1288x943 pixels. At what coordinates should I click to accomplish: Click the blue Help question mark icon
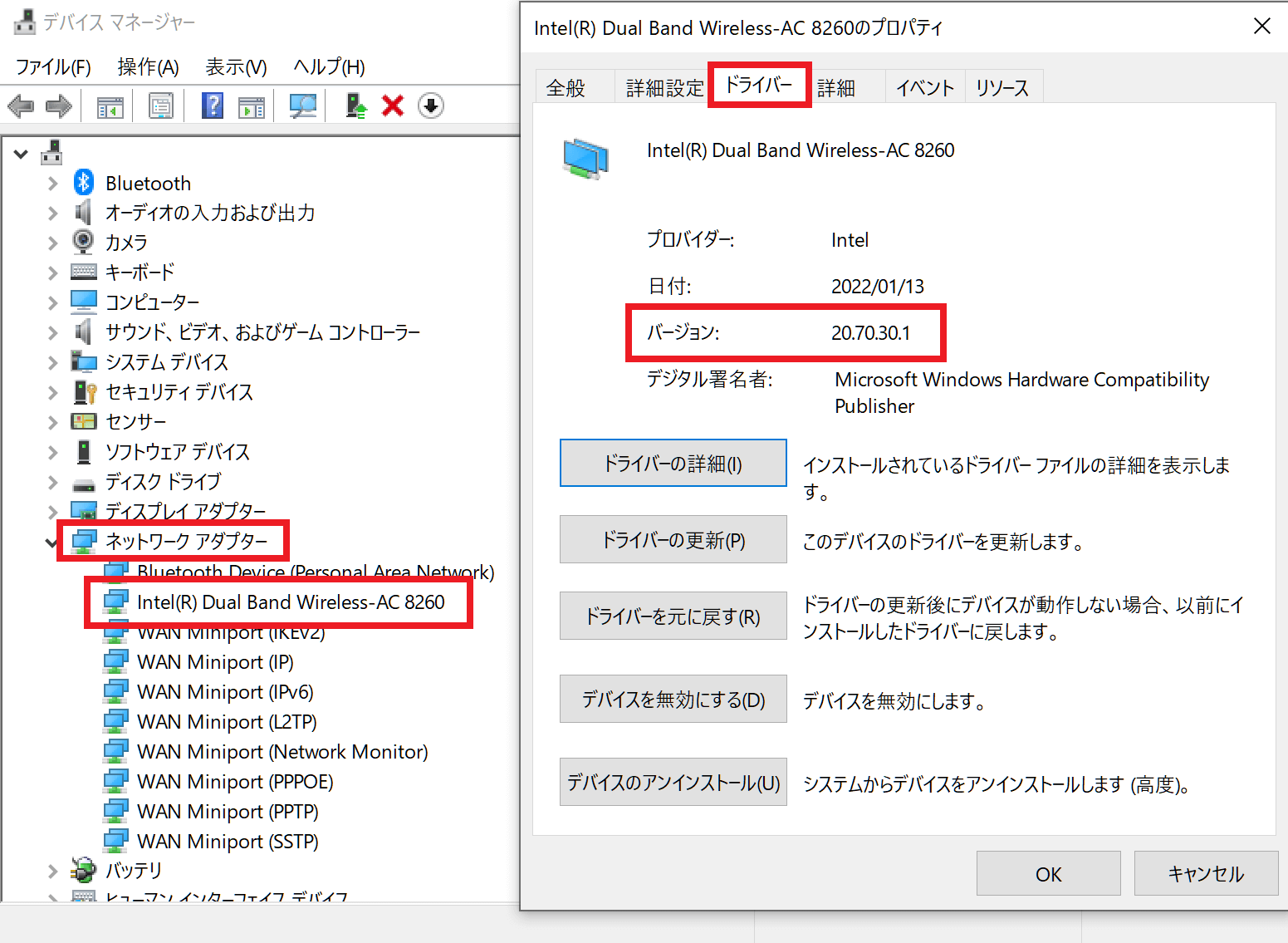click(x=213, y=106)
